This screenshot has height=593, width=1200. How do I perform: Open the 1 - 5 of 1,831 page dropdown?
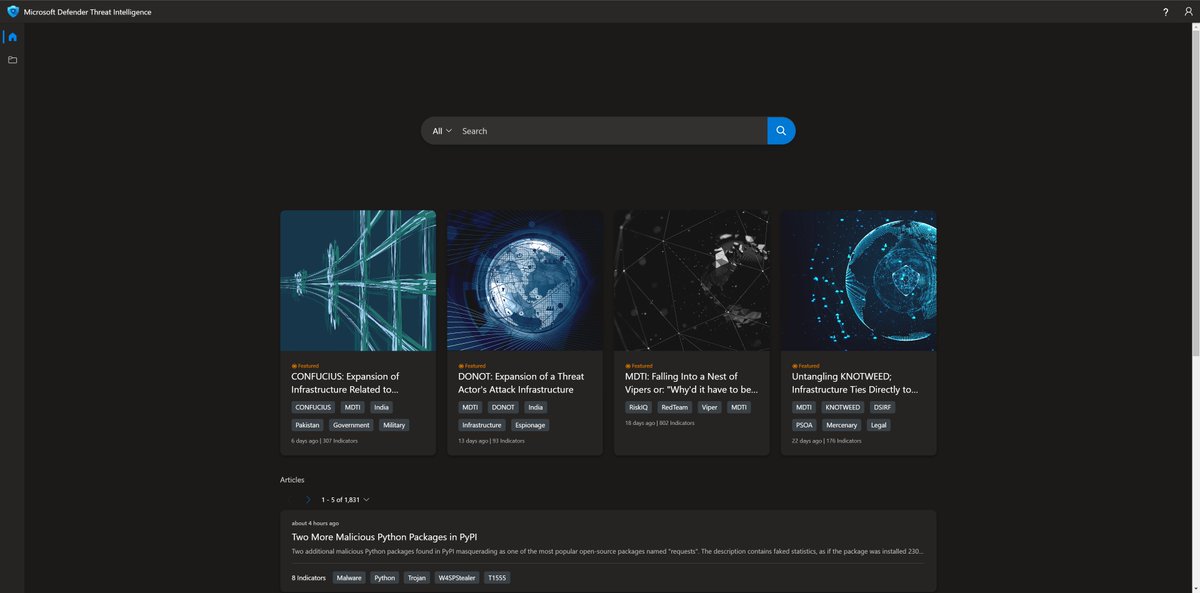pyautogui.click(x=346, y=499)
